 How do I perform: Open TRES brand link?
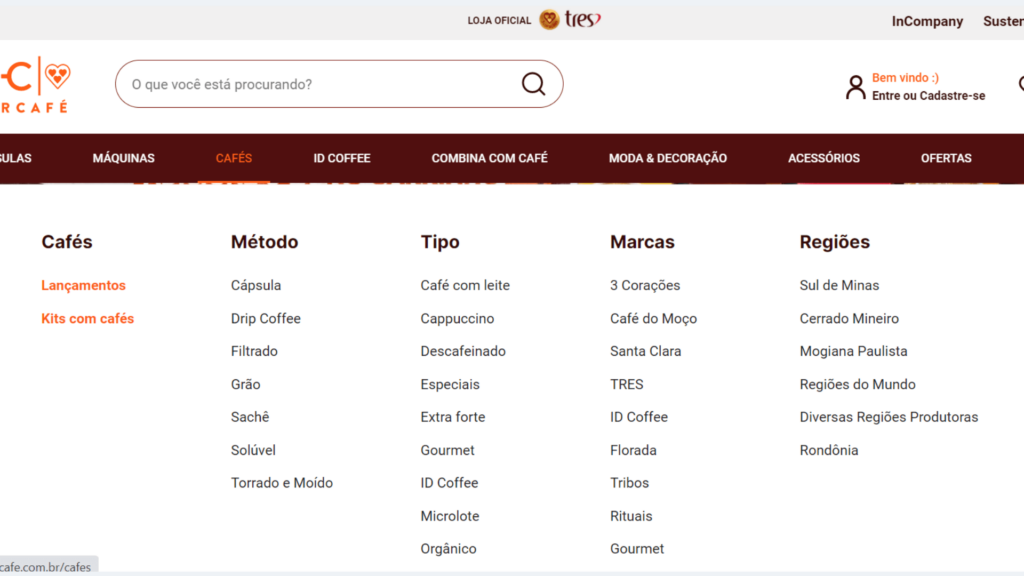tap(627, 385)
